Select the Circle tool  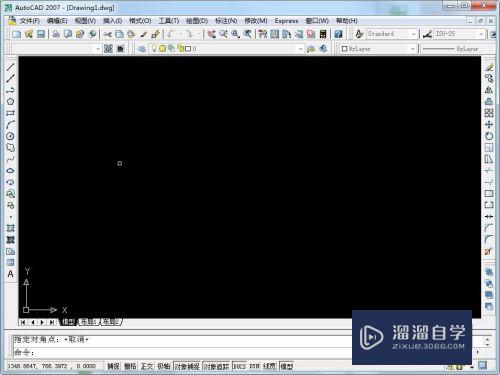coord(10,136)
